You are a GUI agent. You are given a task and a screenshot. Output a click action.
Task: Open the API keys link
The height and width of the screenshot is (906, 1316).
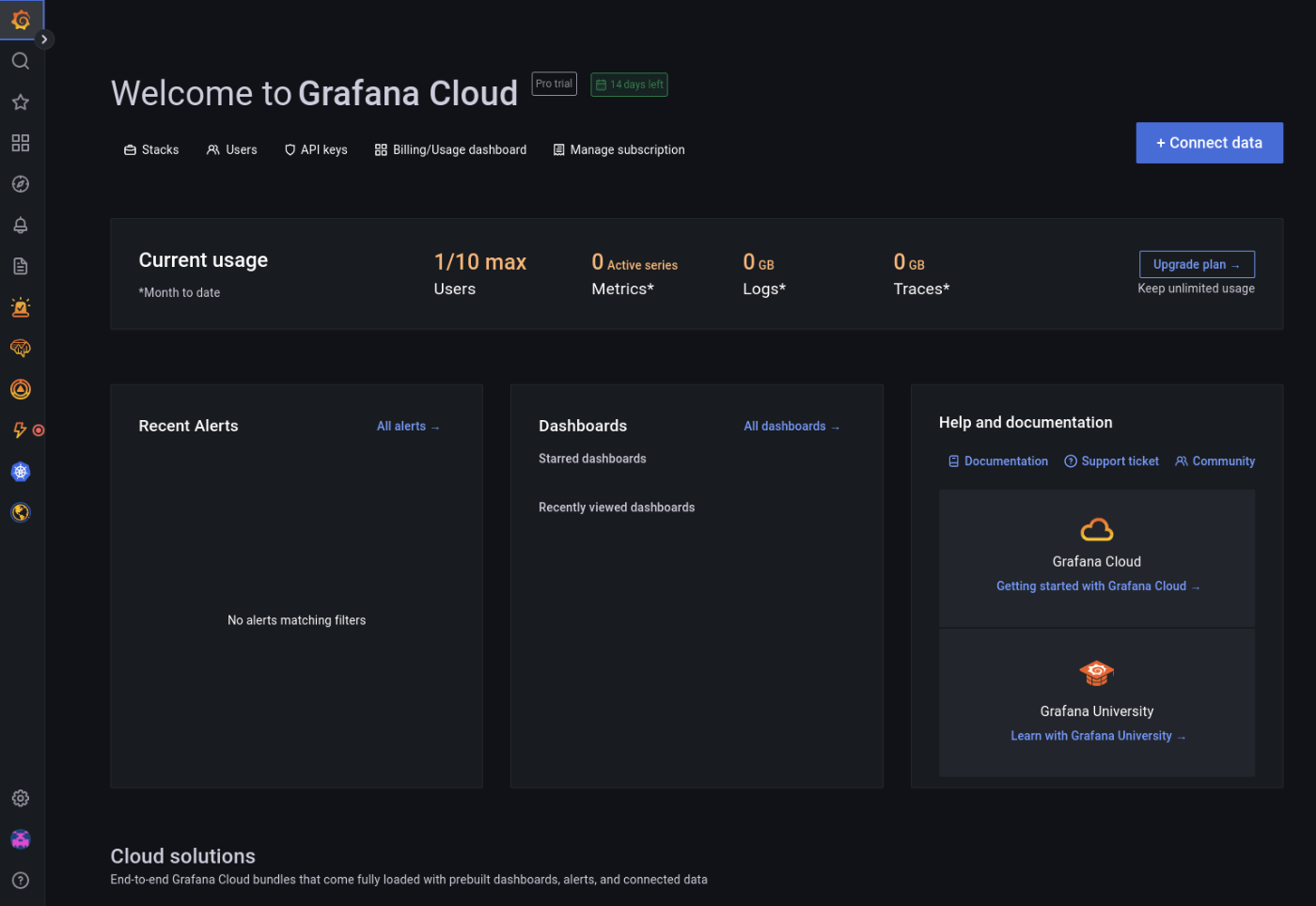pos(316,150)
